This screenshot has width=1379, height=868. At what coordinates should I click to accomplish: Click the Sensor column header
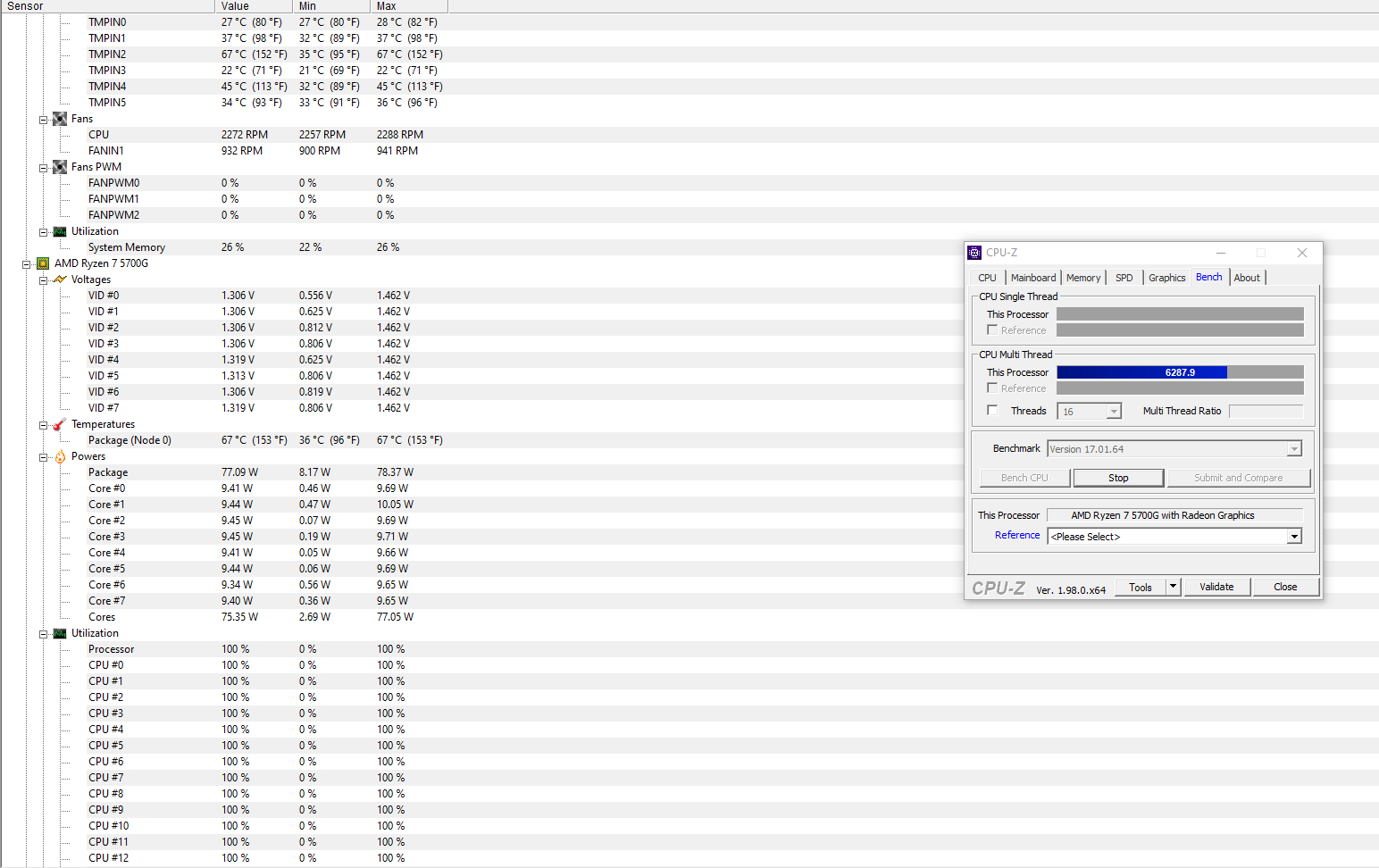tap(107, 6)
